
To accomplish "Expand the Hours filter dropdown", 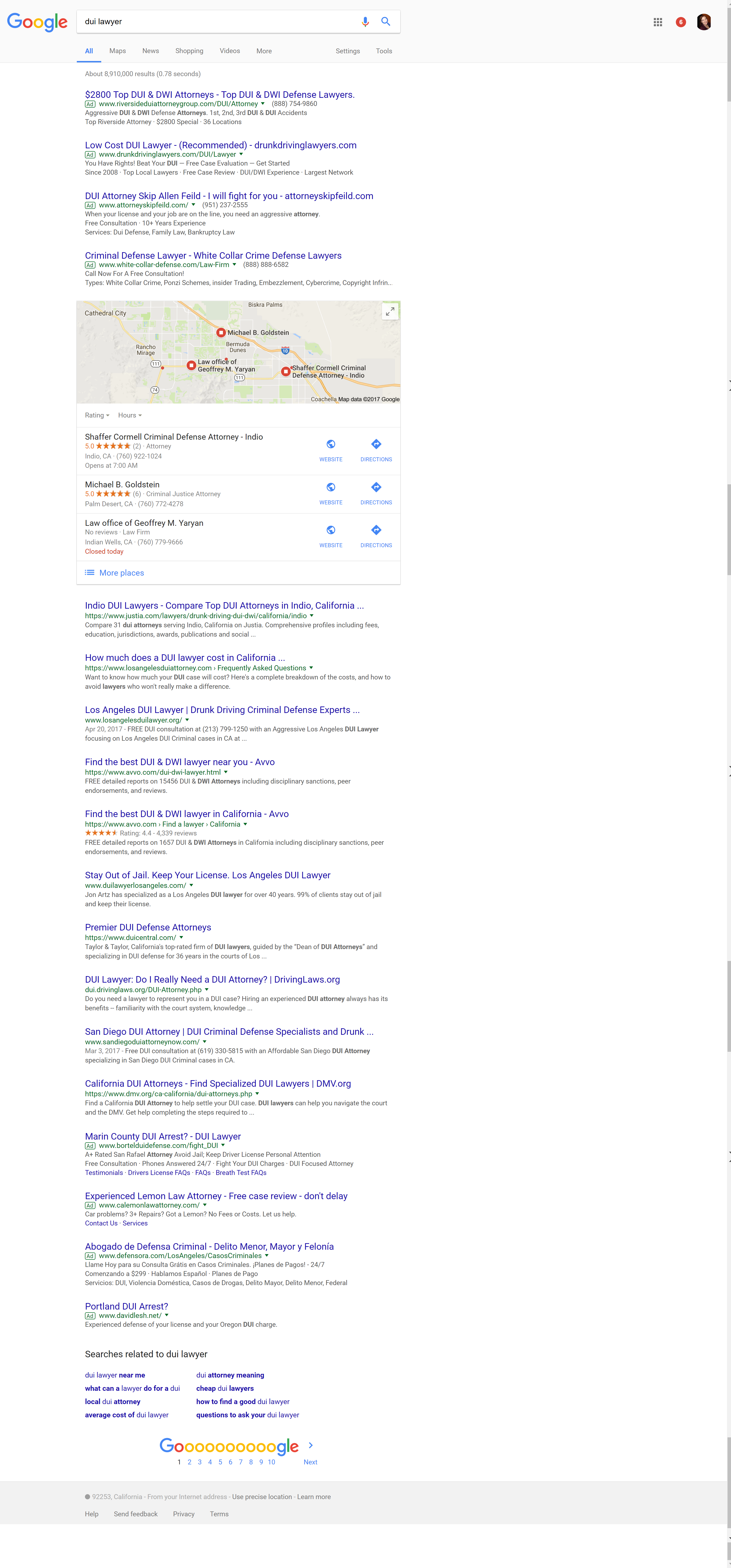I will (130, 415).
